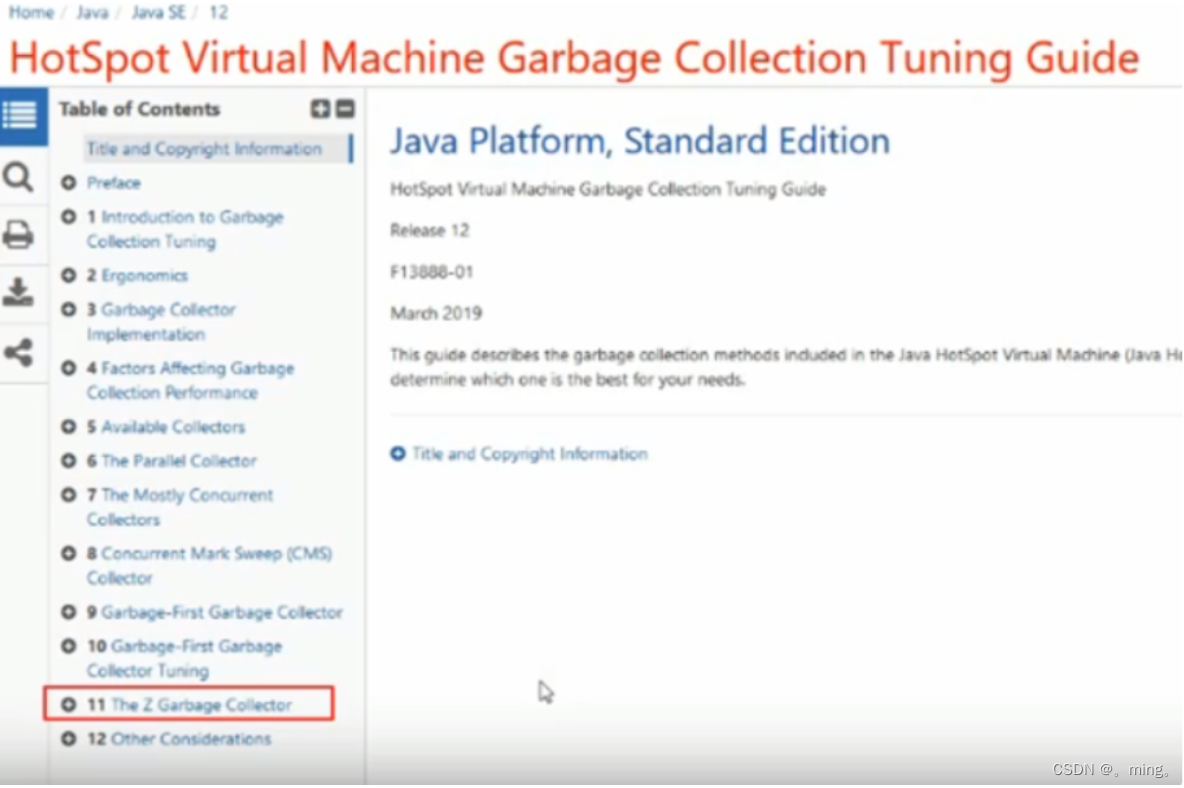Image resolution: width=1184 pixels, height=788 pixels.
Task: Expand chapter 1 Introduction to Garbage Collection Tuning
Action: (69, 217)
